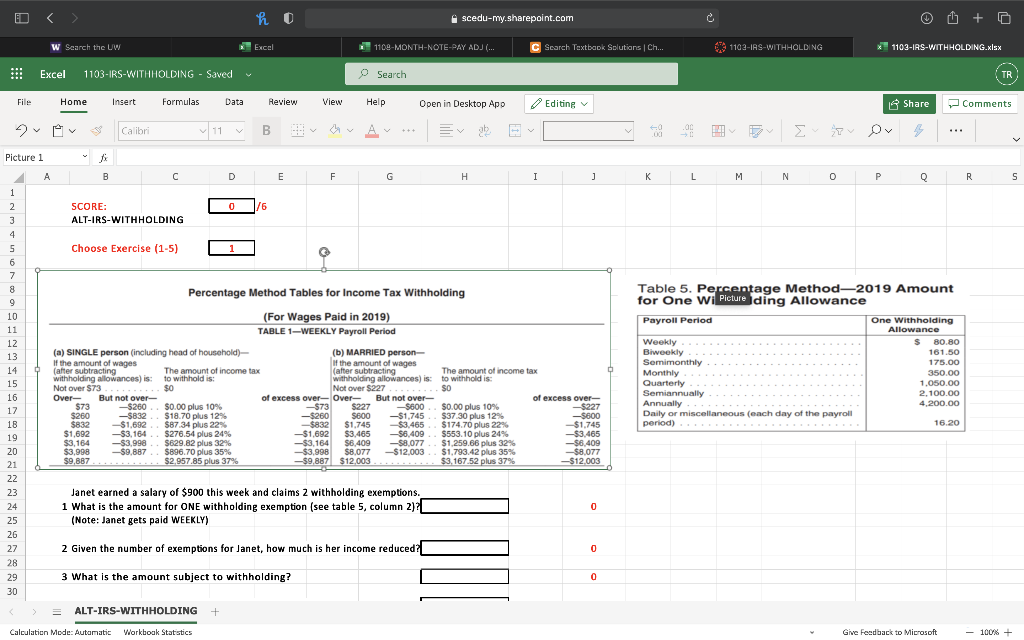Image resolution: width=1024 pixels, height=640 pixels.
Task: Toggle Wrap Text in the ribbon
Action: tap(483, 130)
